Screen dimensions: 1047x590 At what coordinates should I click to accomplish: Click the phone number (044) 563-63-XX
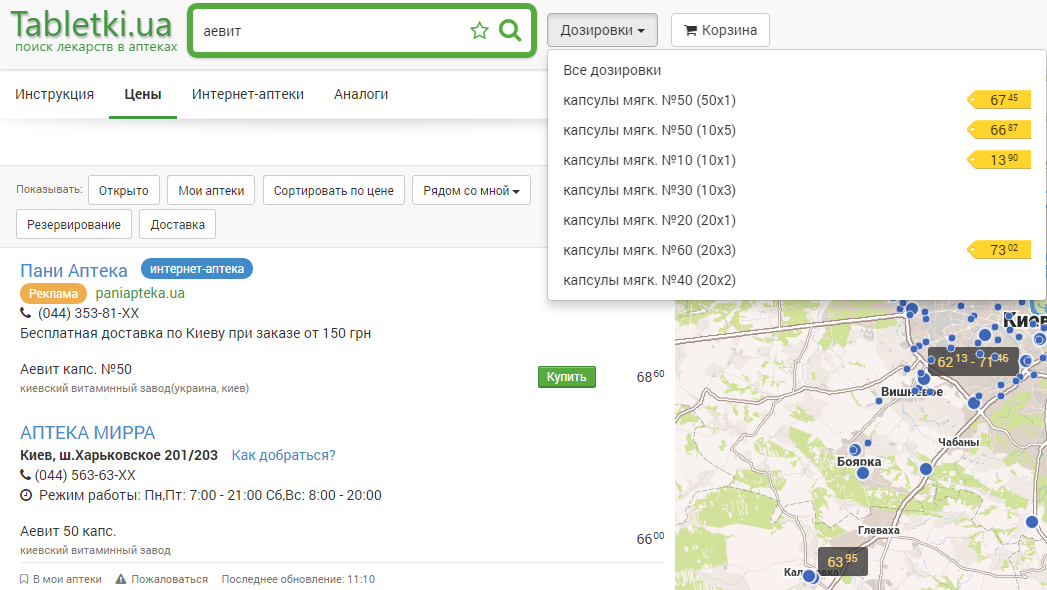85,475
